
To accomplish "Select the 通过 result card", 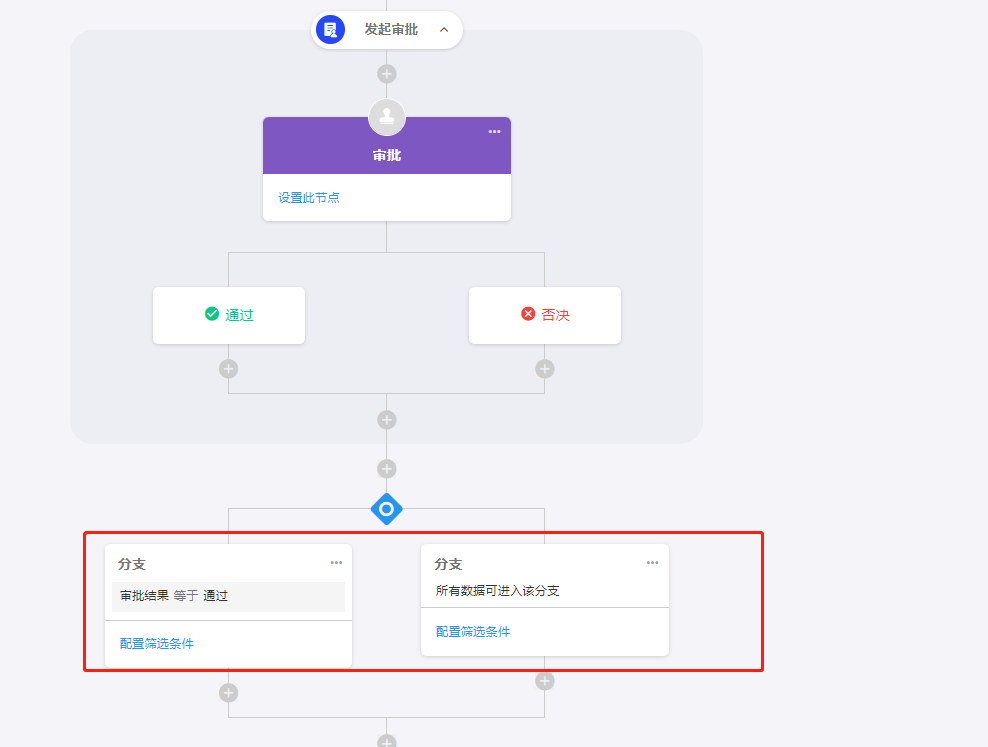I will tap(229, 316).
